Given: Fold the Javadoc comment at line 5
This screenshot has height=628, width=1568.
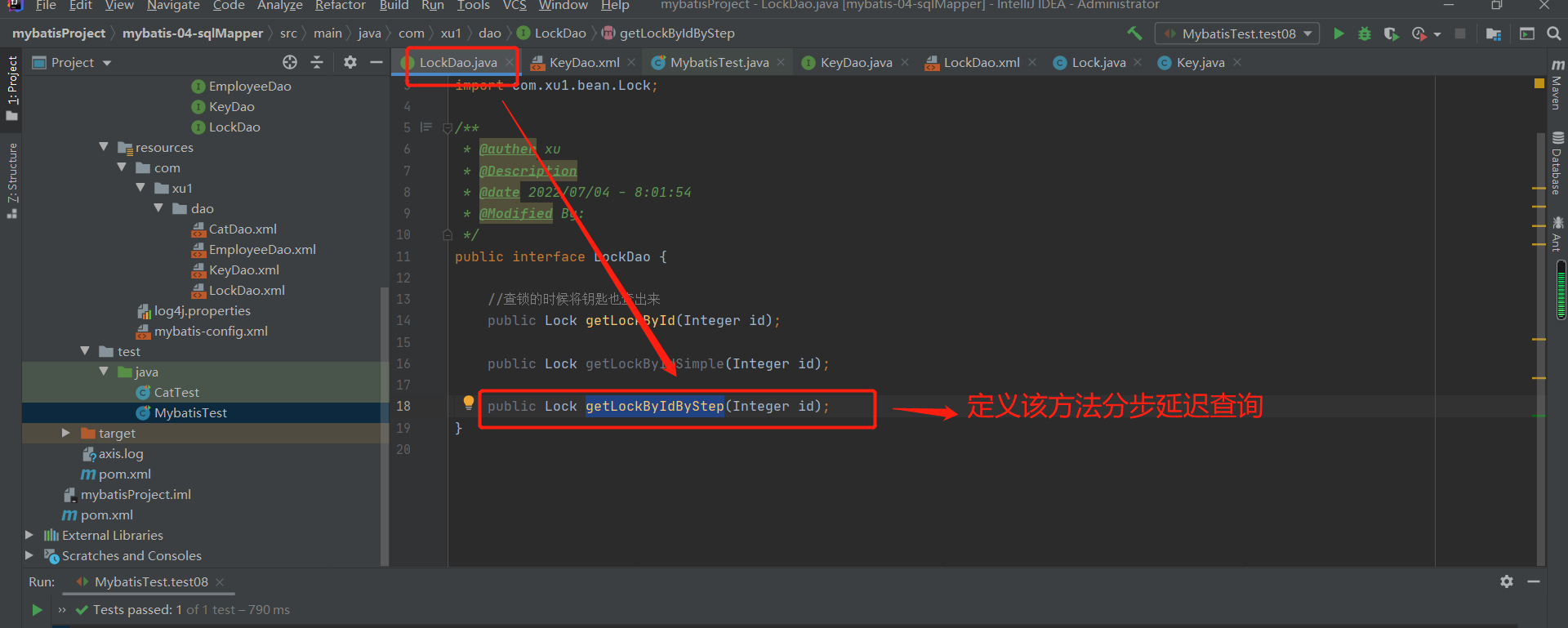Looking at the screenshot, I should pos(447,127).
